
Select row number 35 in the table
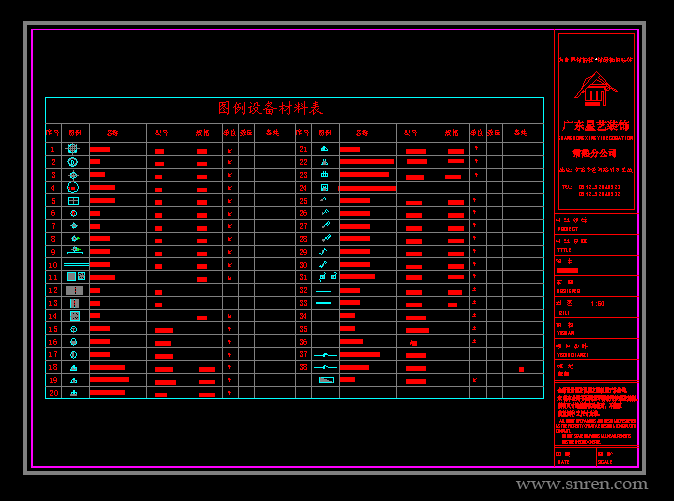pyautogui.click(x=303, y=329)
